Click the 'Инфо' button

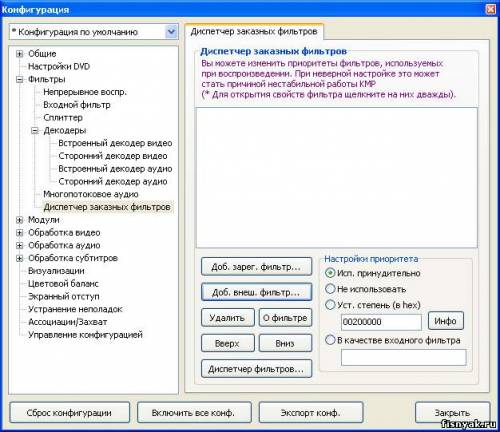tap(445, 321)
